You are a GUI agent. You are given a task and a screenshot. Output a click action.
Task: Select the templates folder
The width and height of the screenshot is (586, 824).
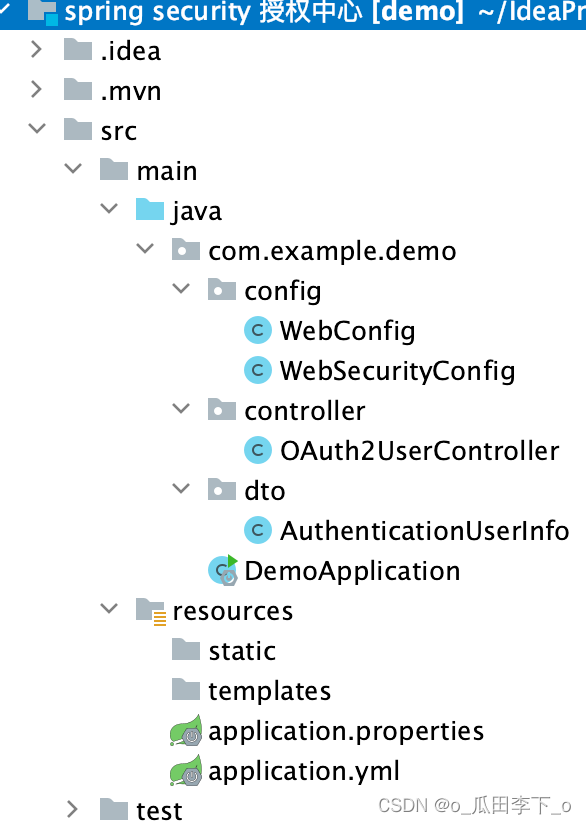click(270, 690)
